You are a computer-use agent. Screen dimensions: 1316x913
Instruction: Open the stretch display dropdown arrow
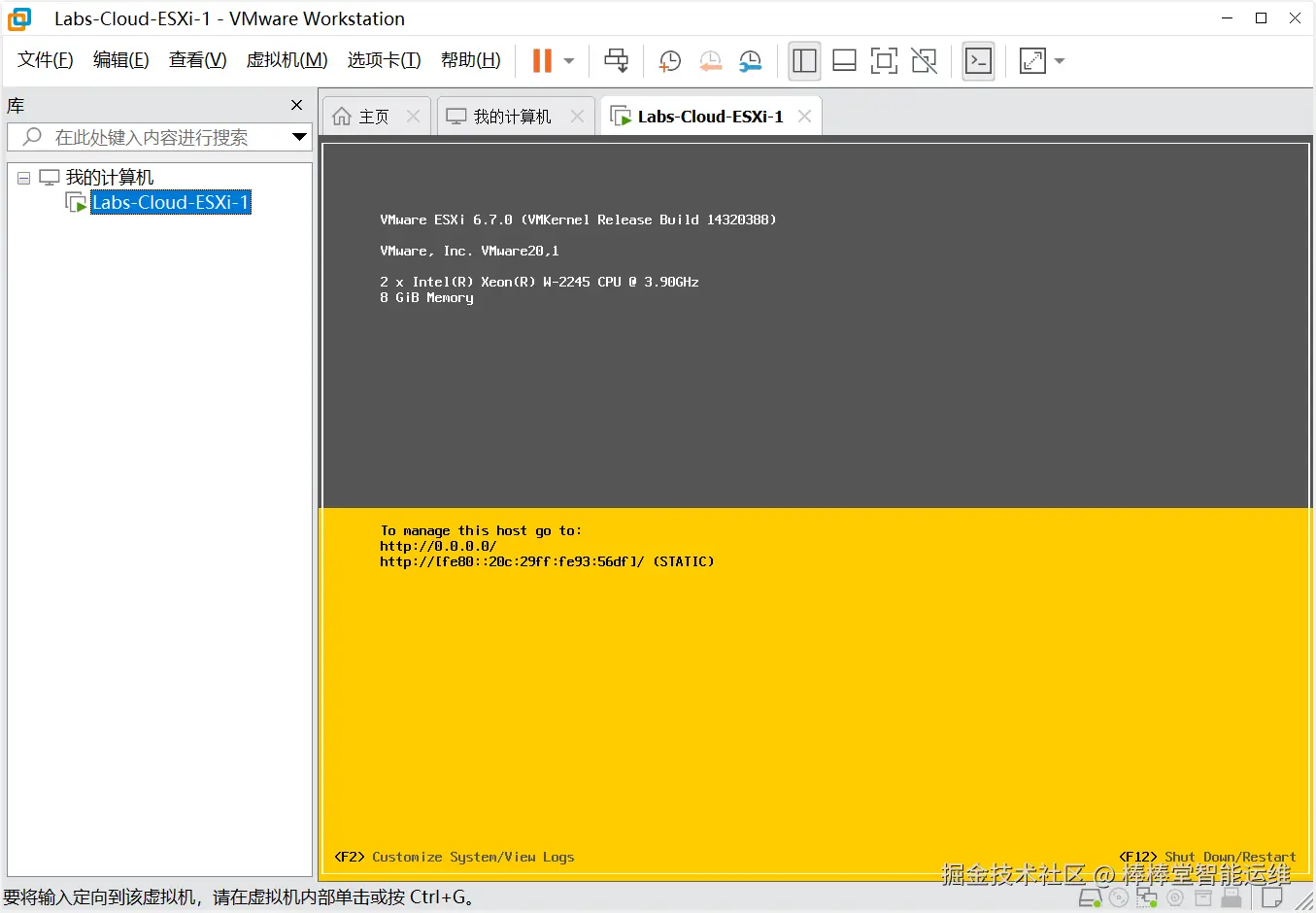pyautogui.click(x=1060, y=61)
